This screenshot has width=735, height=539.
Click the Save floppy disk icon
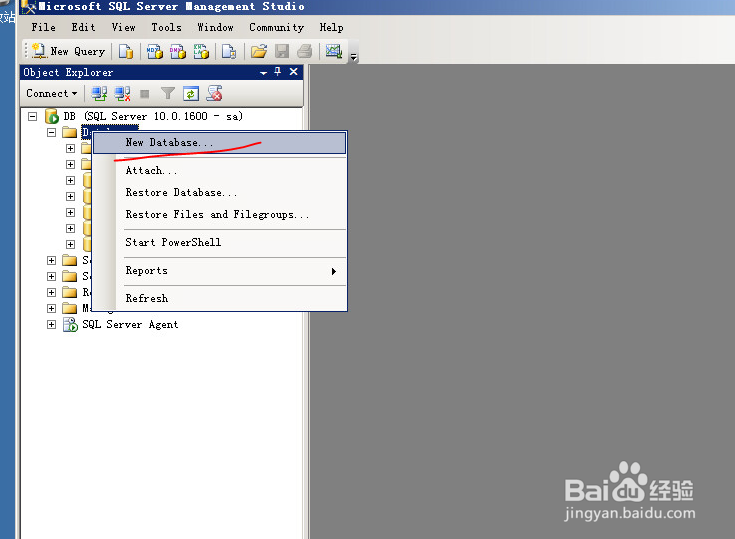pos(282,51)
